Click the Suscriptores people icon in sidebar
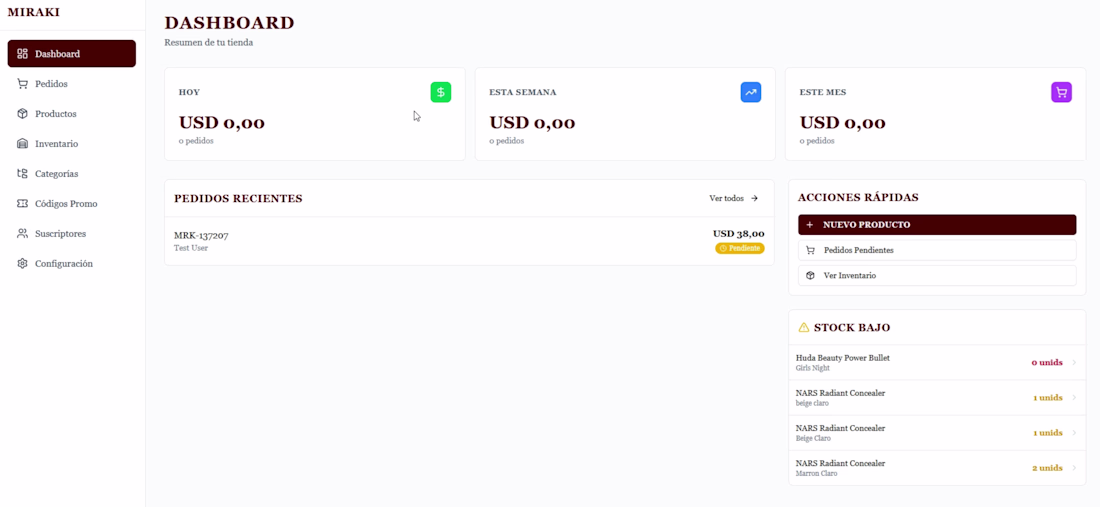Screen dimensions: 1100x507 tap(23, 234)
